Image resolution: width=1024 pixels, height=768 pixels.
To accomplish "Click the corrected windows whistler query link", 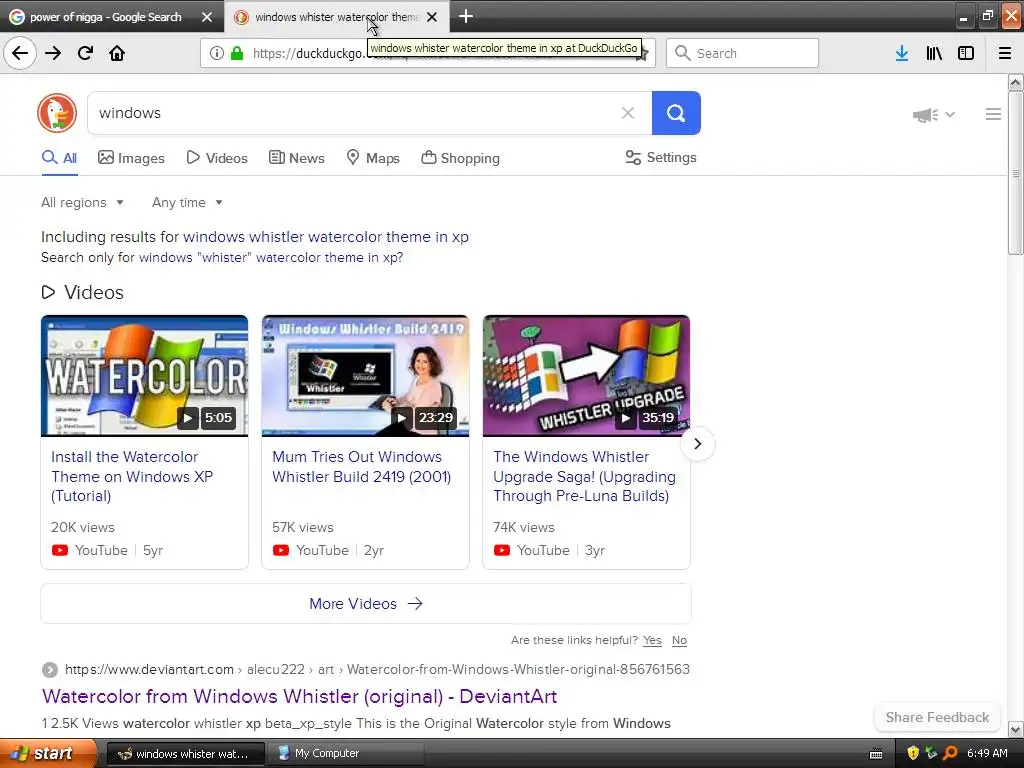I will click(326, 236).
